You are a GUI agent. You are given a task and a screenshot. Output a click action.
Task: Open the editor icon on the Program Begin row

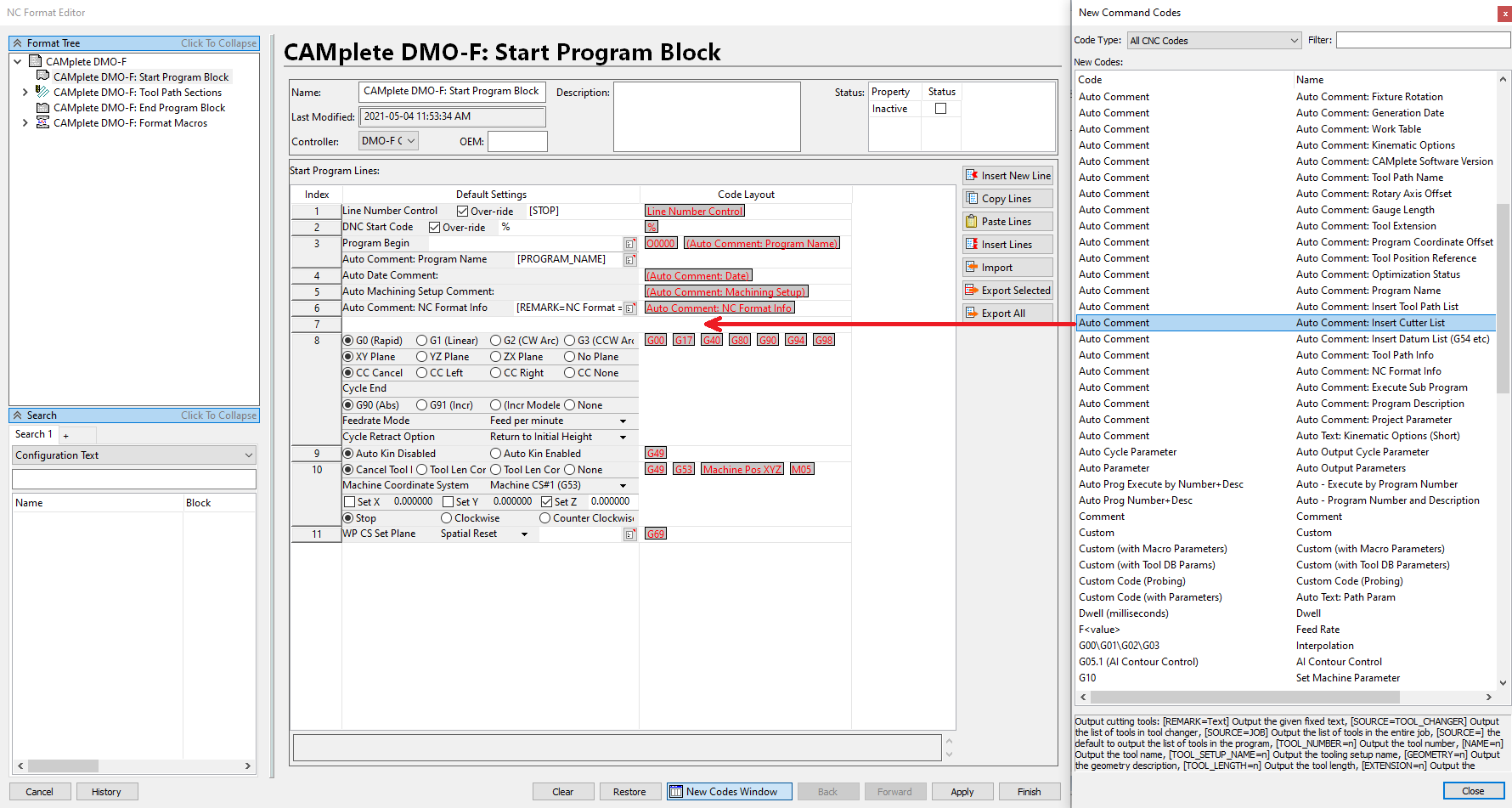tap(630, 244)
